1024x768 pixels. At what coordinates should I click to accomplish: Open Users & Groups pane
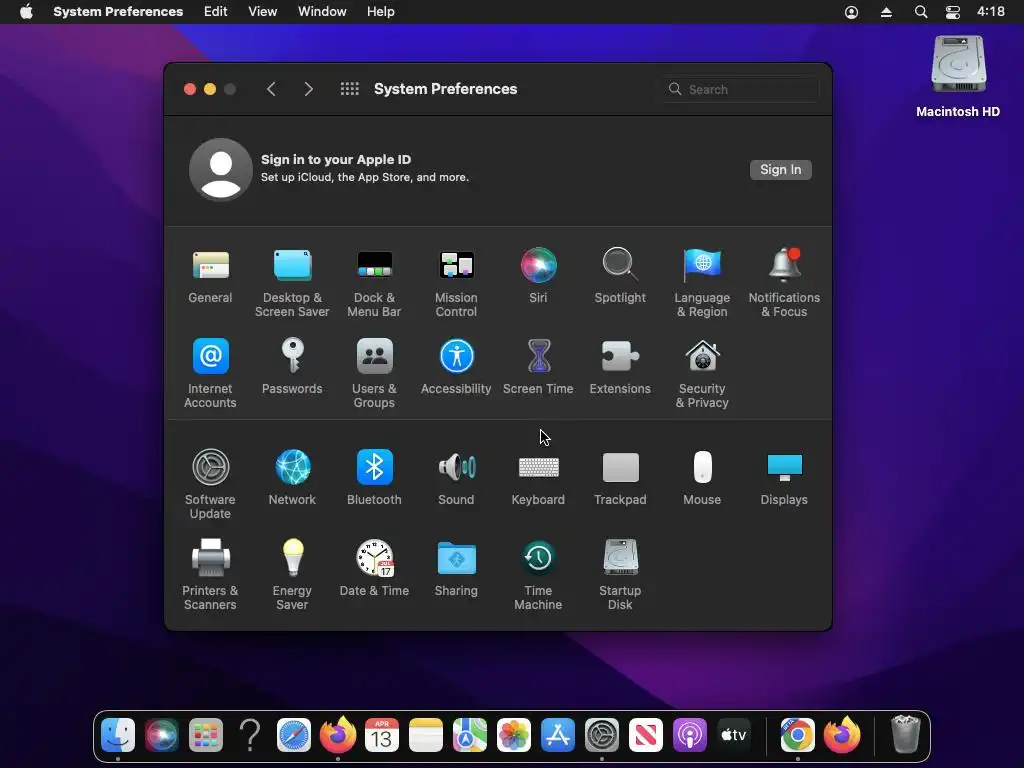pos(374,357)
